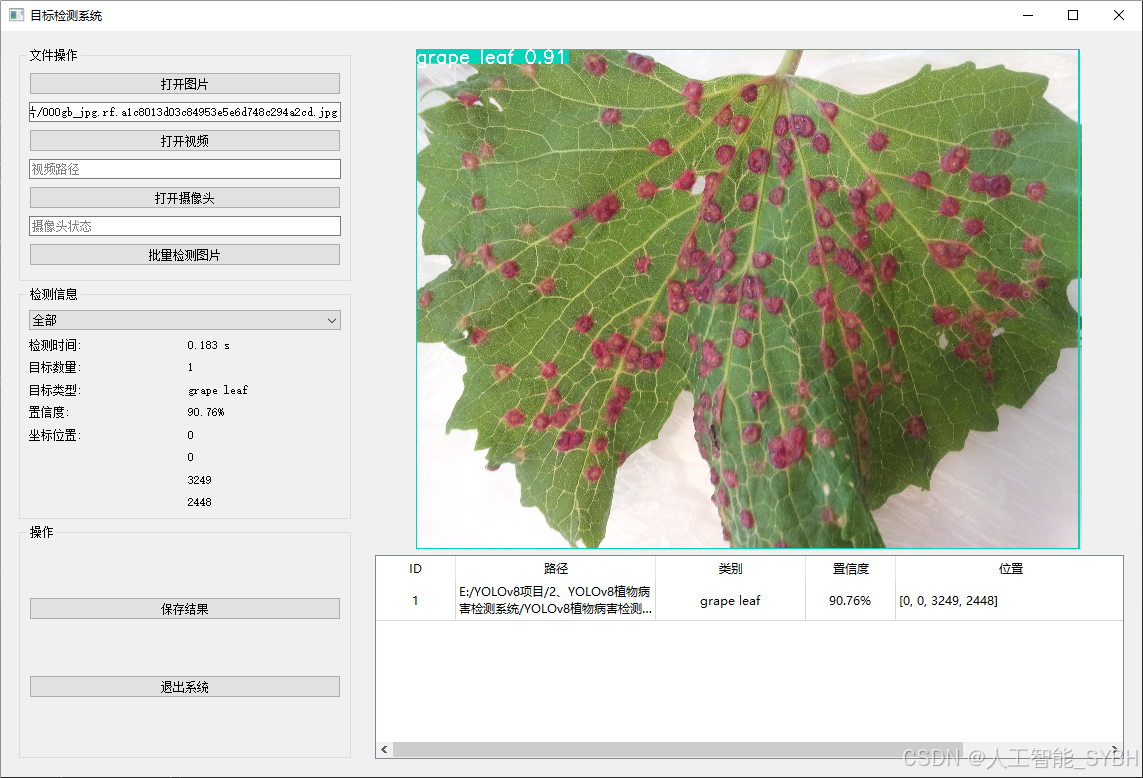The width and height of the screenshot is (1143, 778).
Task: Click the 打开摄像头 button
Action: tap(184, 198)
